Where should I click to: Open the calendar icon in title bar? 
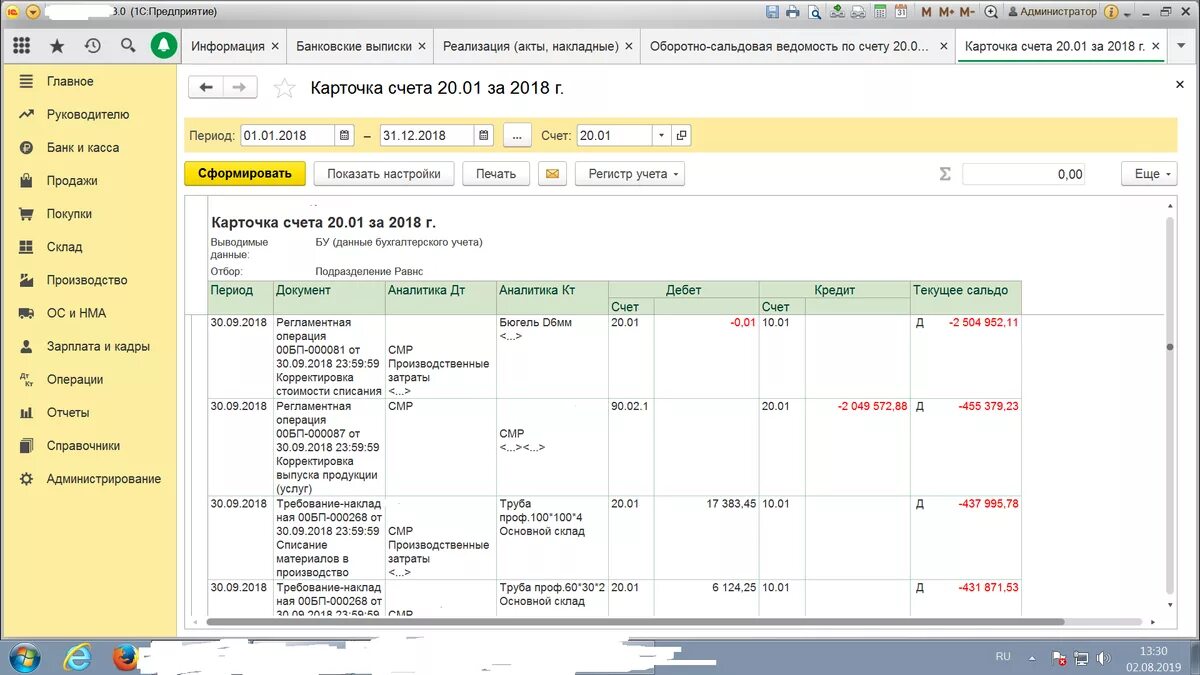coord(901,12)
